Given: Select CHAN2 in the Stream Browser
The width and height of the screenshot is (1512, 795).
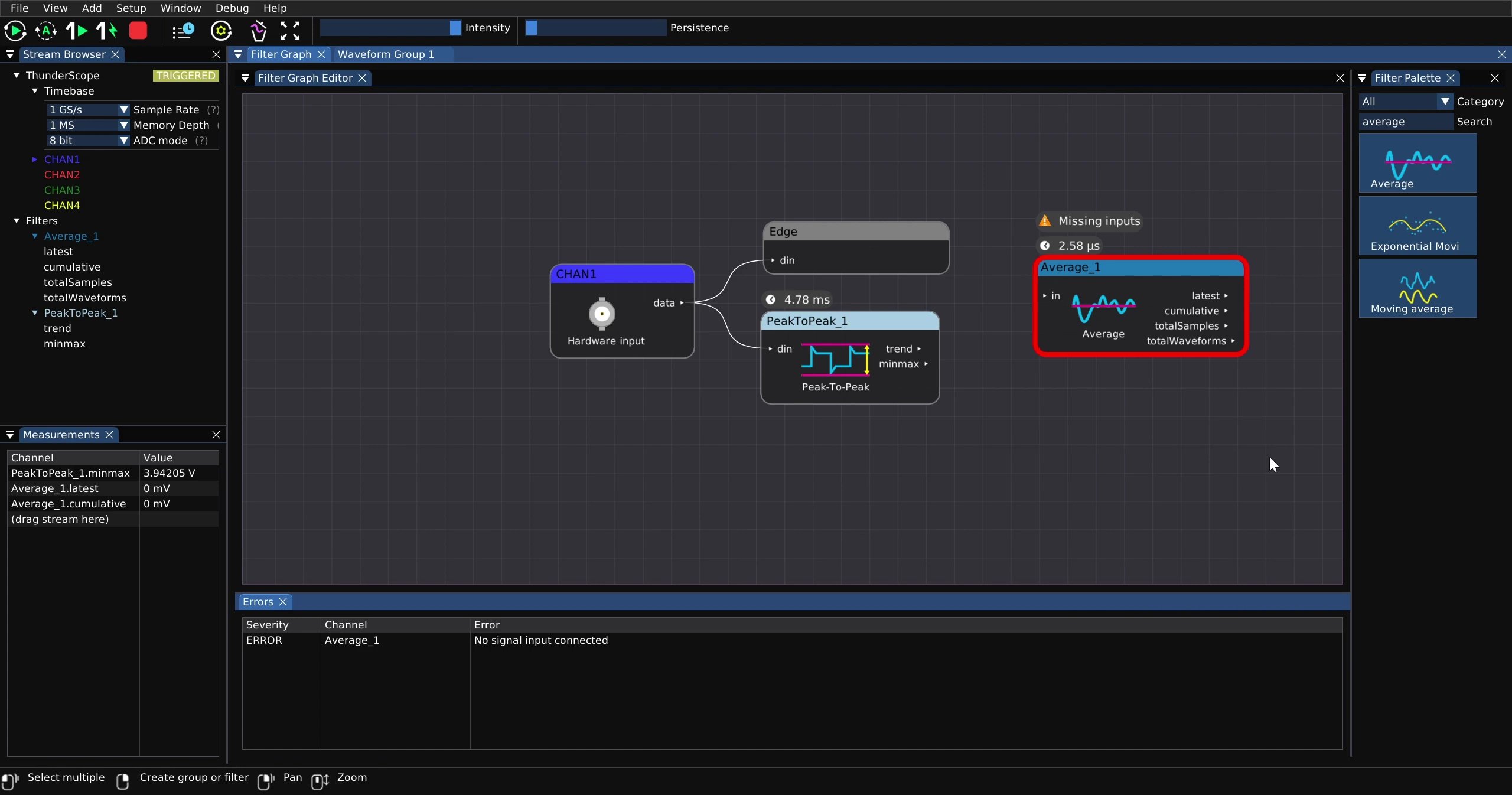Looking at the screenshot, I should tap(62, 175).
